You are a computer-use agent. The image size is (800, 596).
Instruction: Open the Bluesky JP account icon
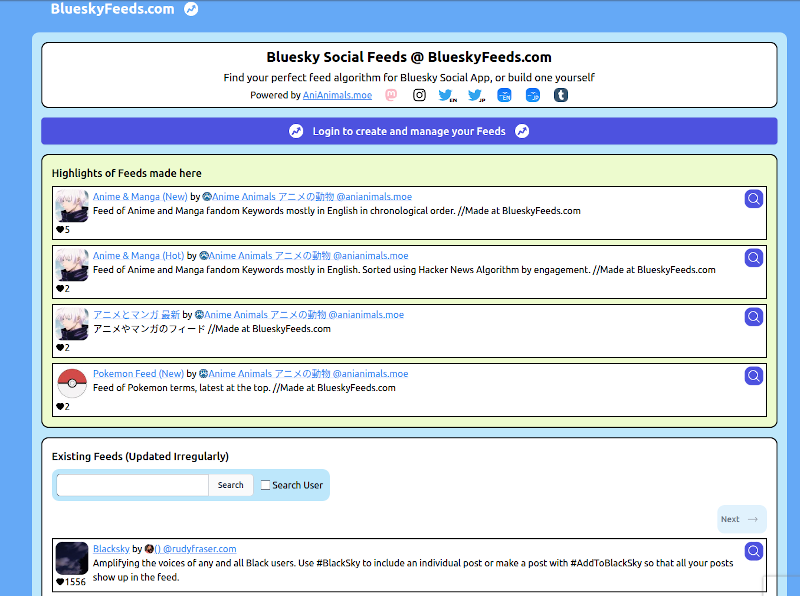point(533,95)
